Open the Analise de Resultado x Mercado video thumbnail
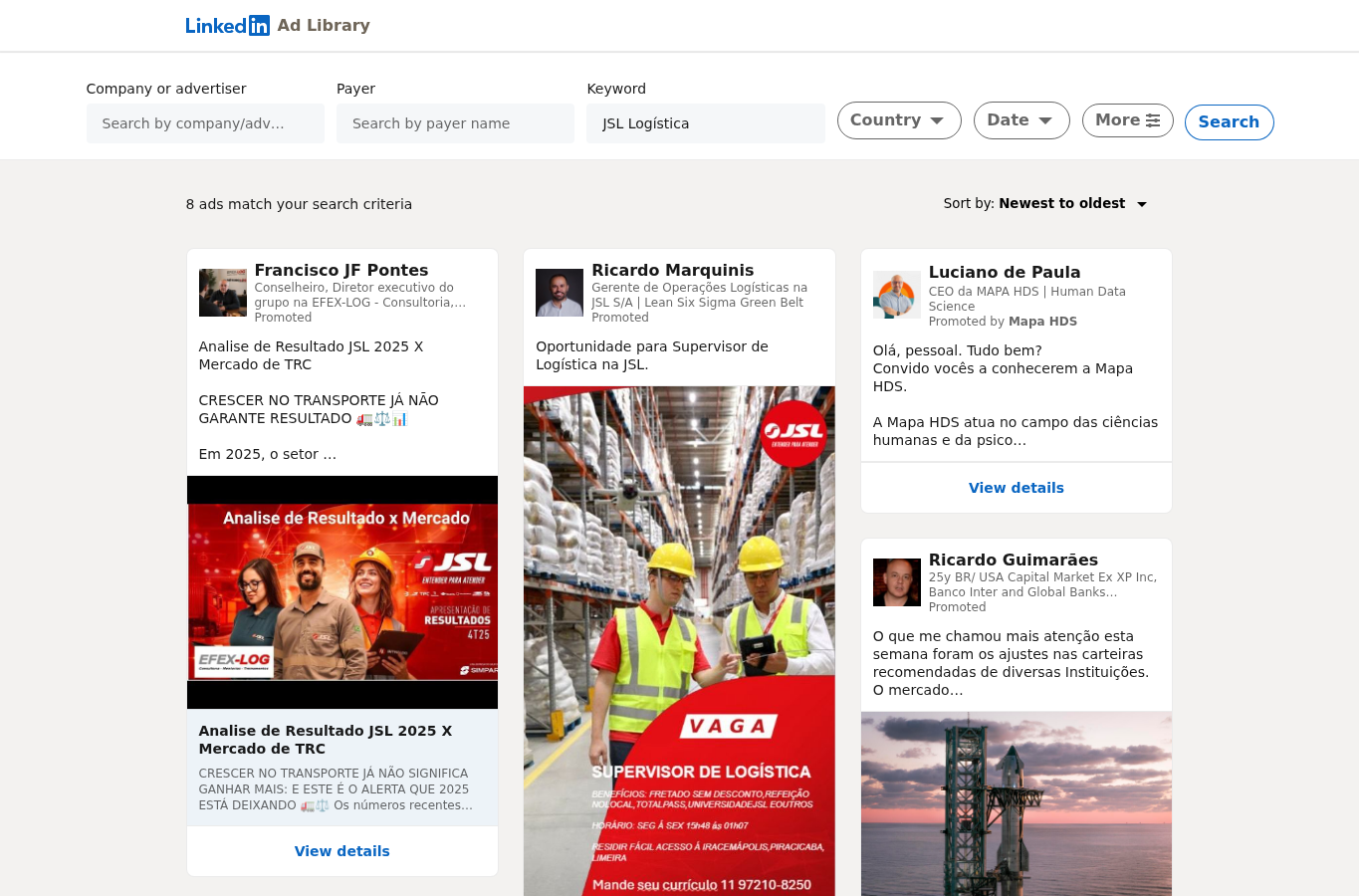 (342, 592)
